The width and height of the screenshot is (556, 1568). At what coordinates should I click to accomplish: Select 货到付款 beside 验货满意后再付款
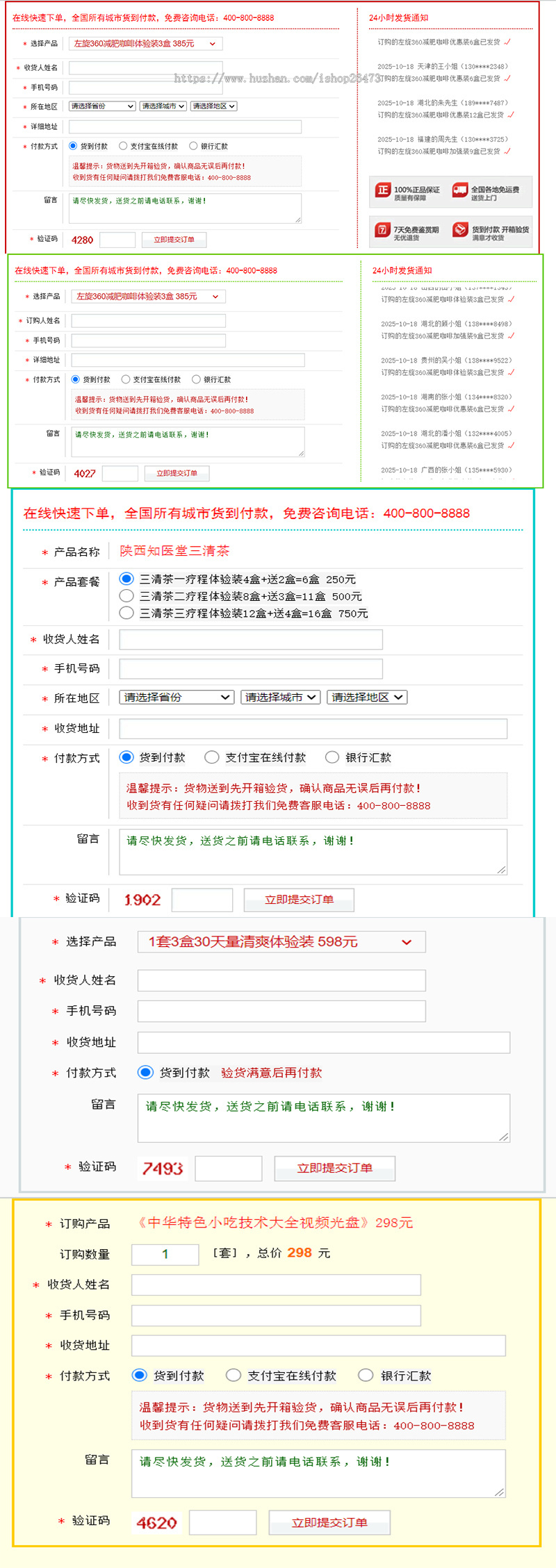(x=145, y=1073)
